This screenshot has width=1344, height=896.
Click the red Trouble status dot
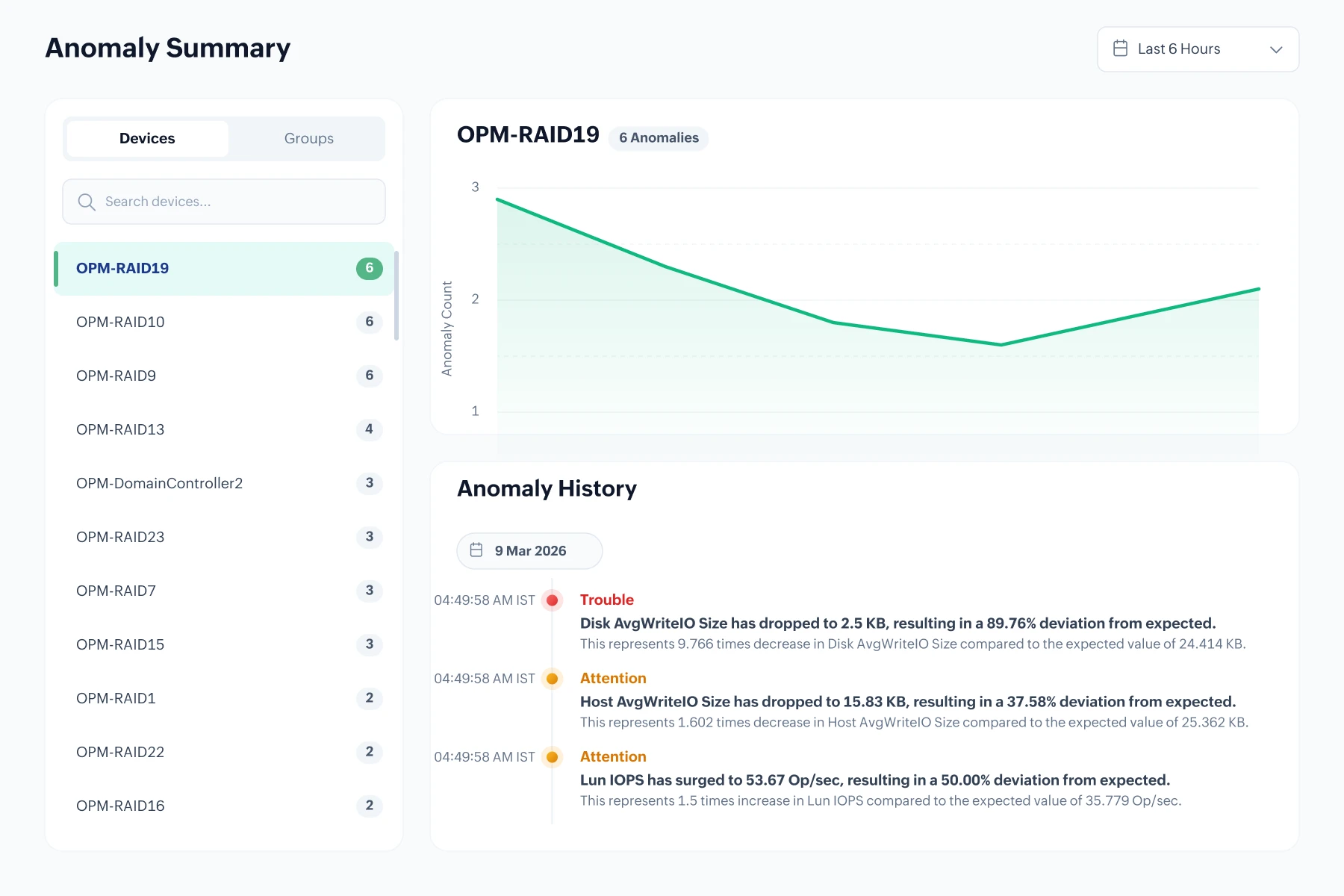(x=553, y=600)
